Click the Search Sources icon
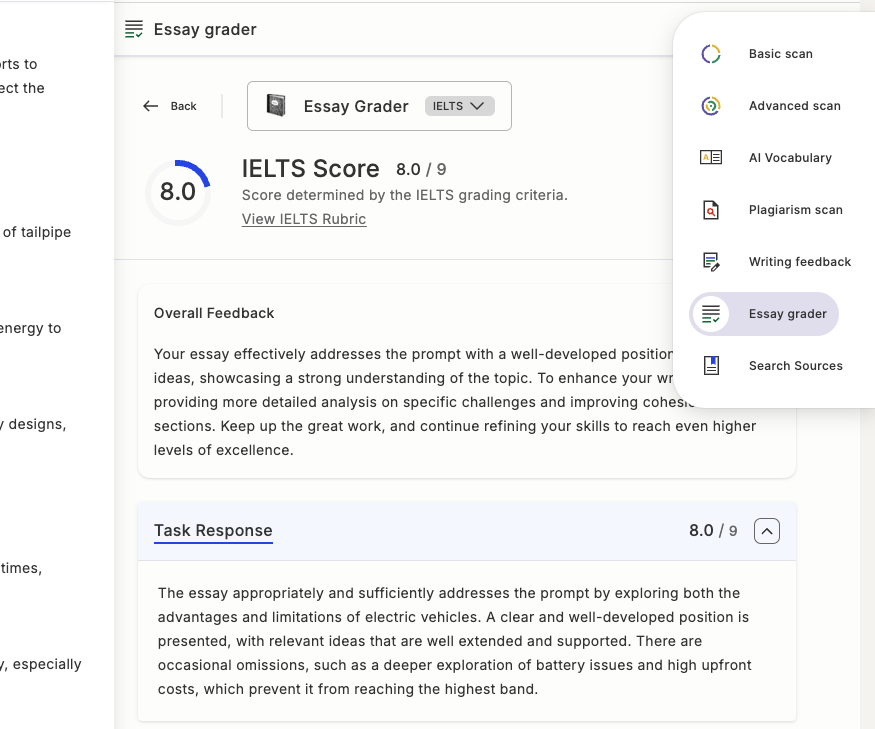Screen dimensions: 875x729 (711, 366)
